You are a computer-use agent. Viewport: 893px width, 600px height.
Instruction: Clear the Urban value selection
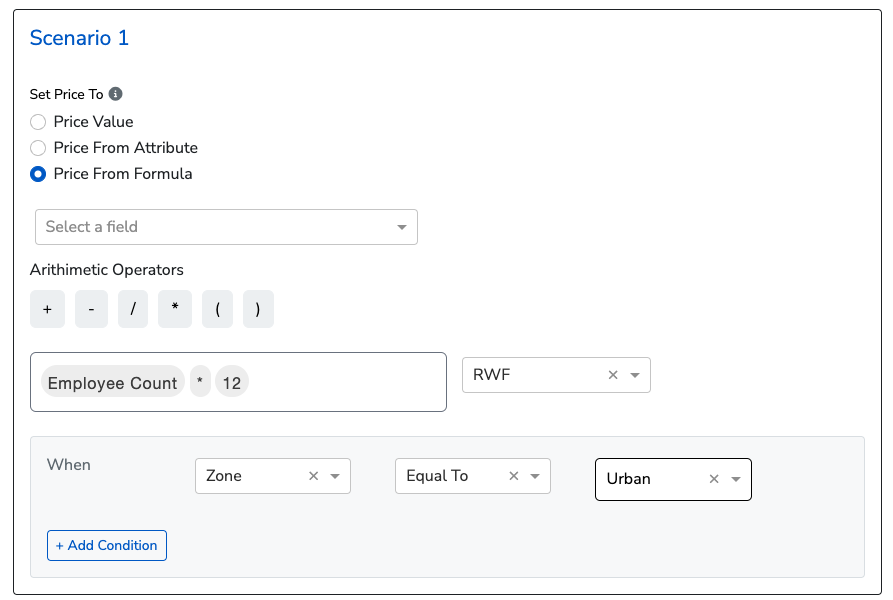point(714,479)
